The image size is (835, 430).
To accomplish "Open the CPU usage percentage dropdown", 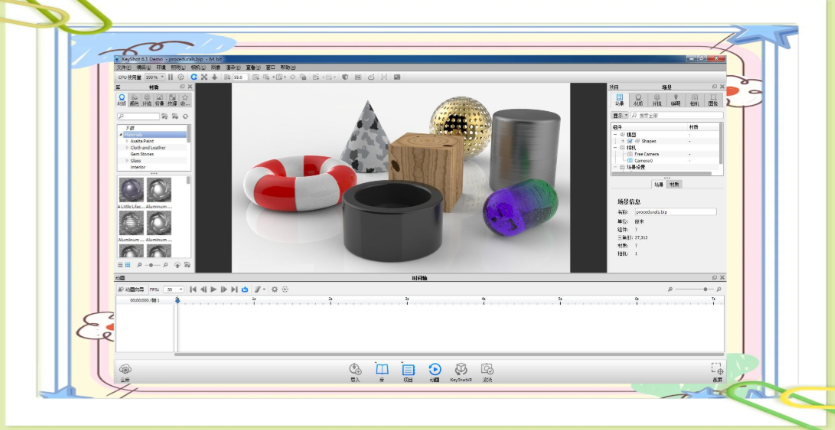I will [x=155, y=77].
